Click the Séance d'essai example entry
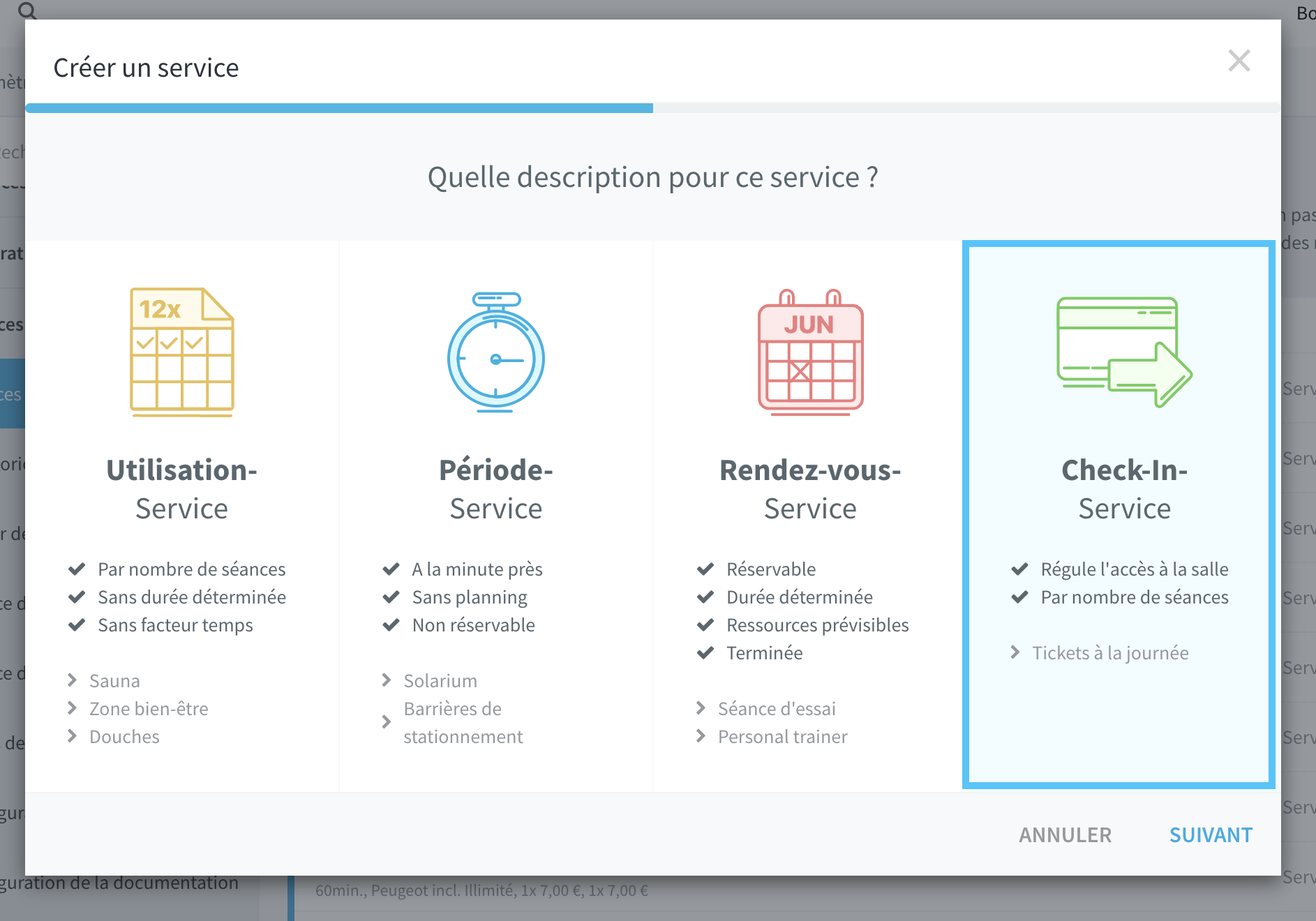The height and width of the screenshot is (921, 1316). coord(777,709)
